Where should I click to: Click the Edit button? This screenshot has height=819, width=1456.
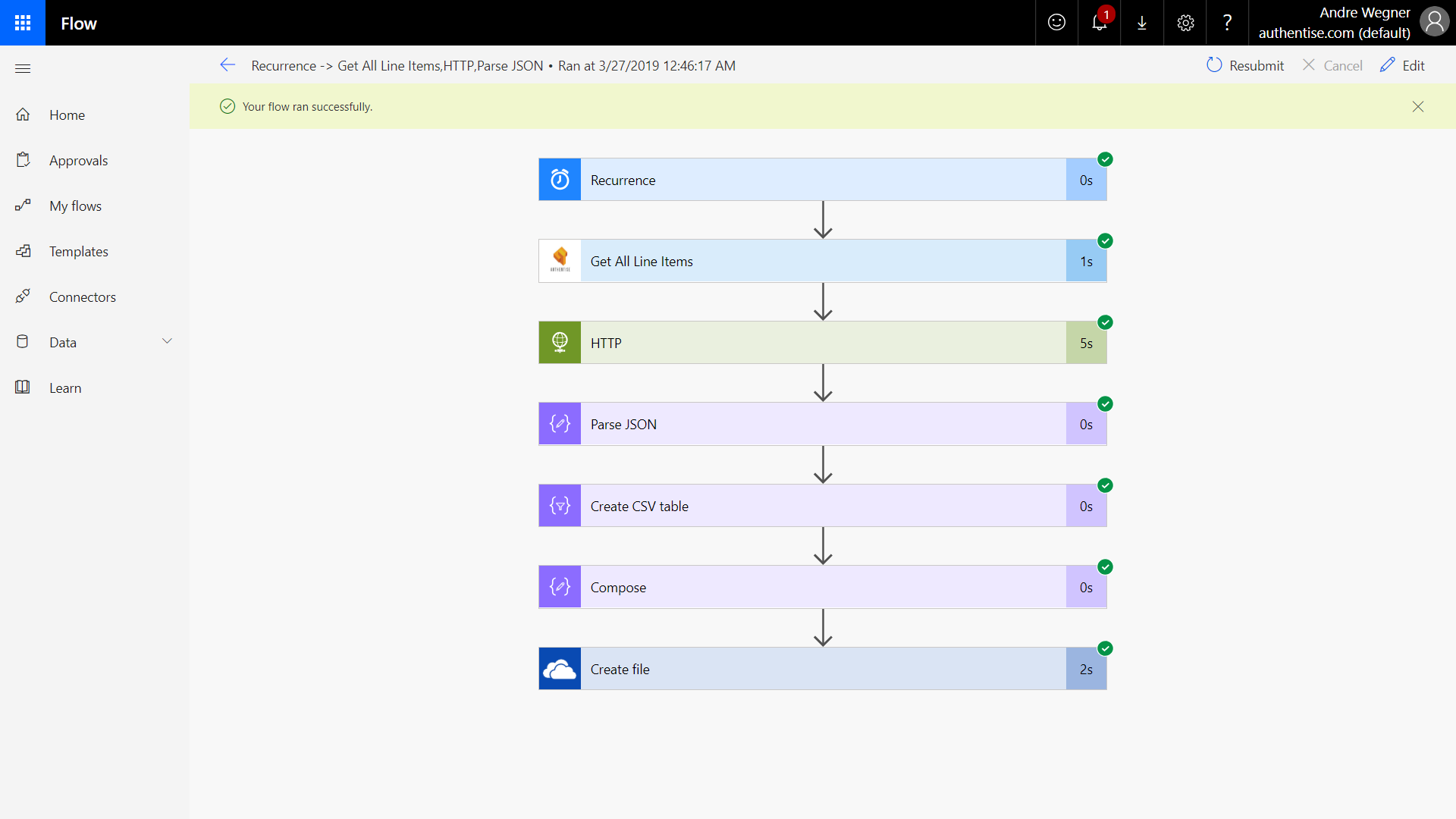click(1402, 65)
